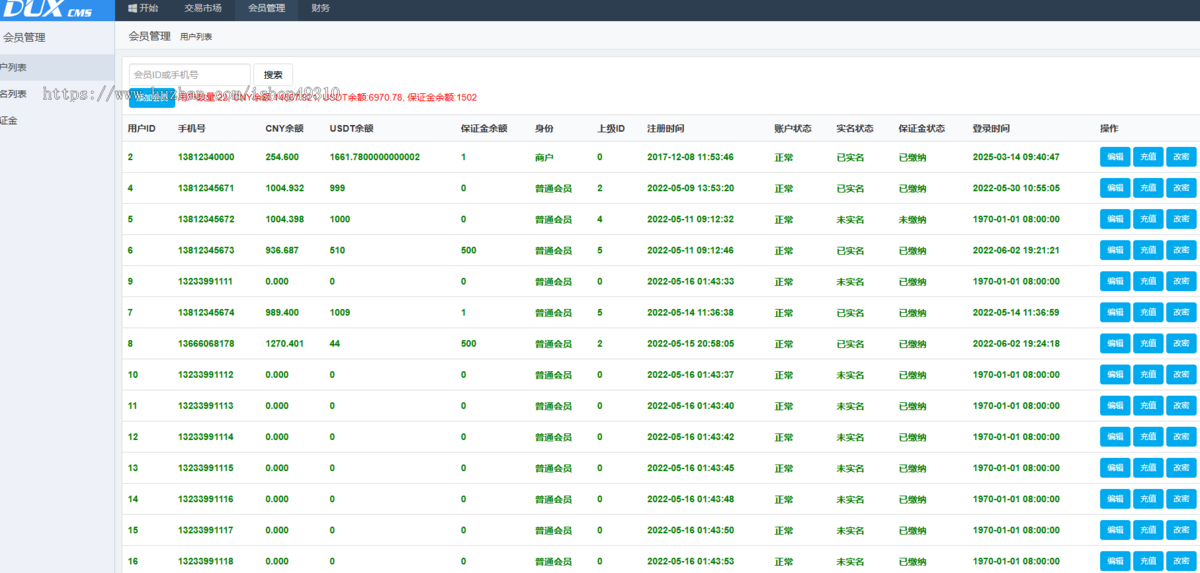Click the 保证金状态 column header

(x=922, y=129)
